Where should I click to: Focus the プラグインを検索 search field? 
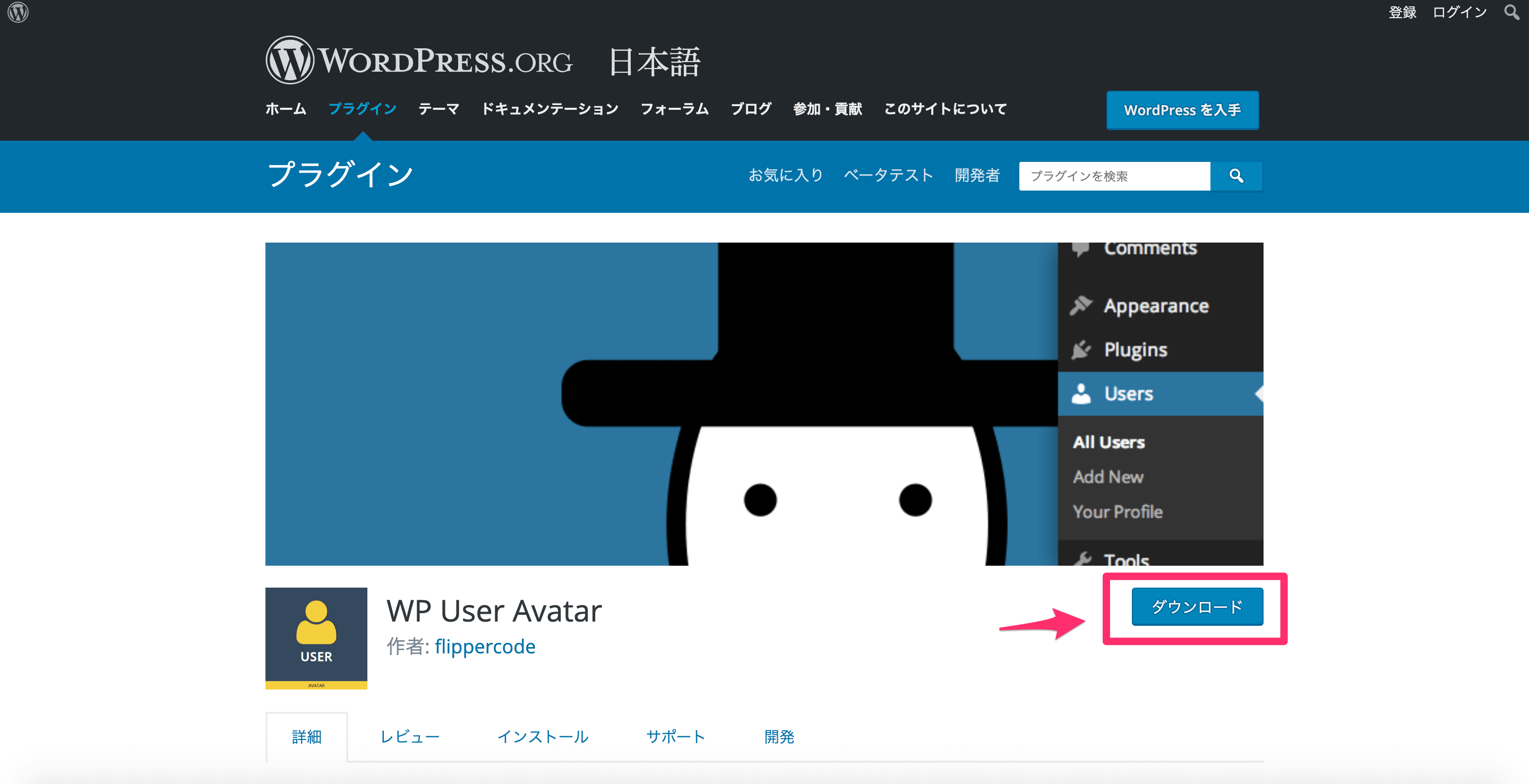[x=1115, y=176]
